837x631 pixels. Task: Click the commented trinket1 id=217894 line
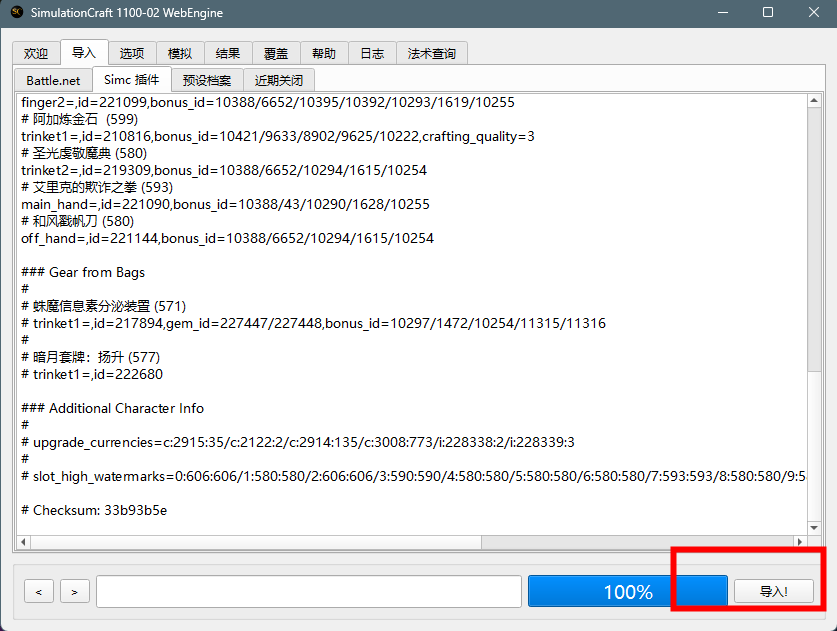click(x=313, y=323)
